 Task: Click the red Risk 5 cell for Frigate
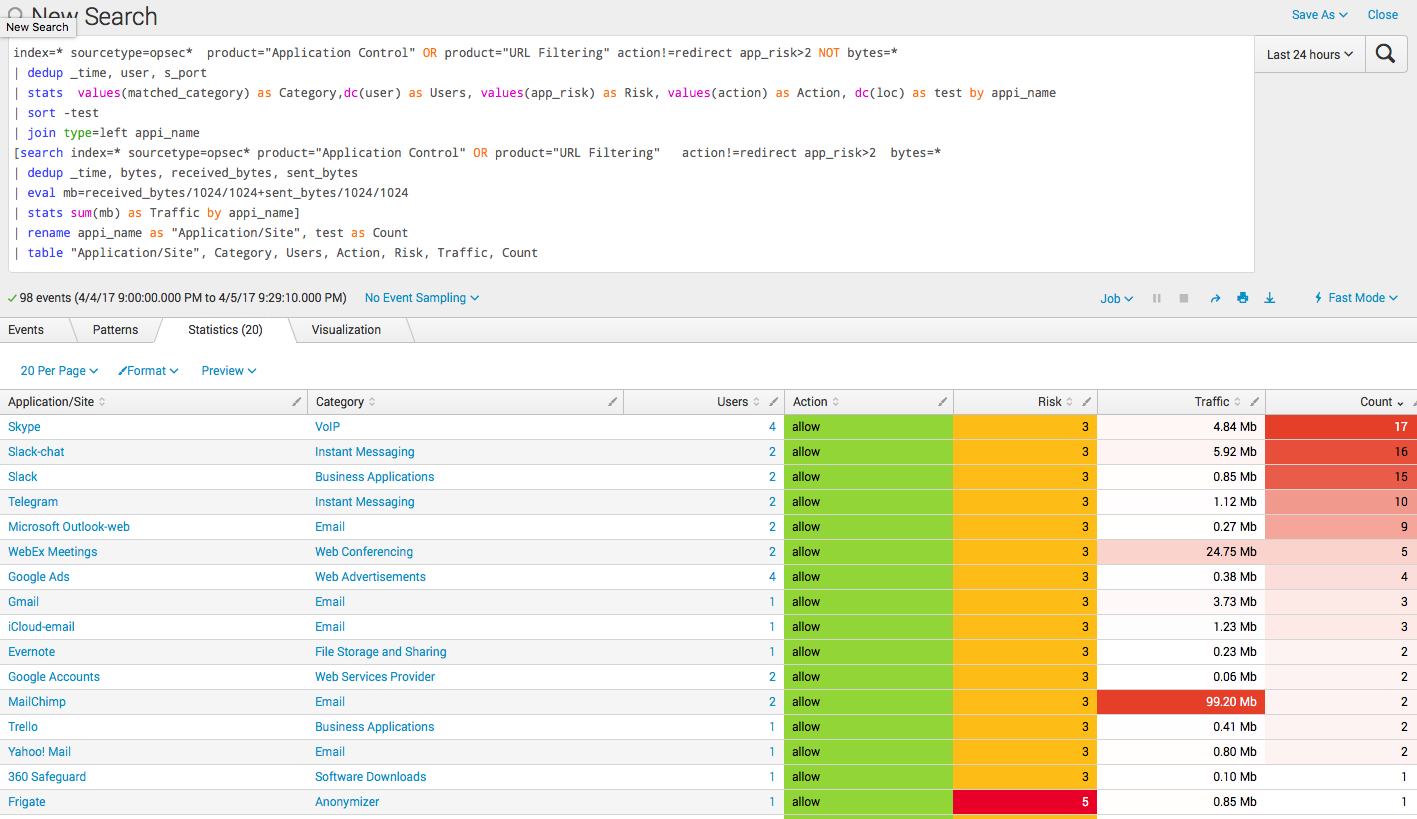point(1025,802)
